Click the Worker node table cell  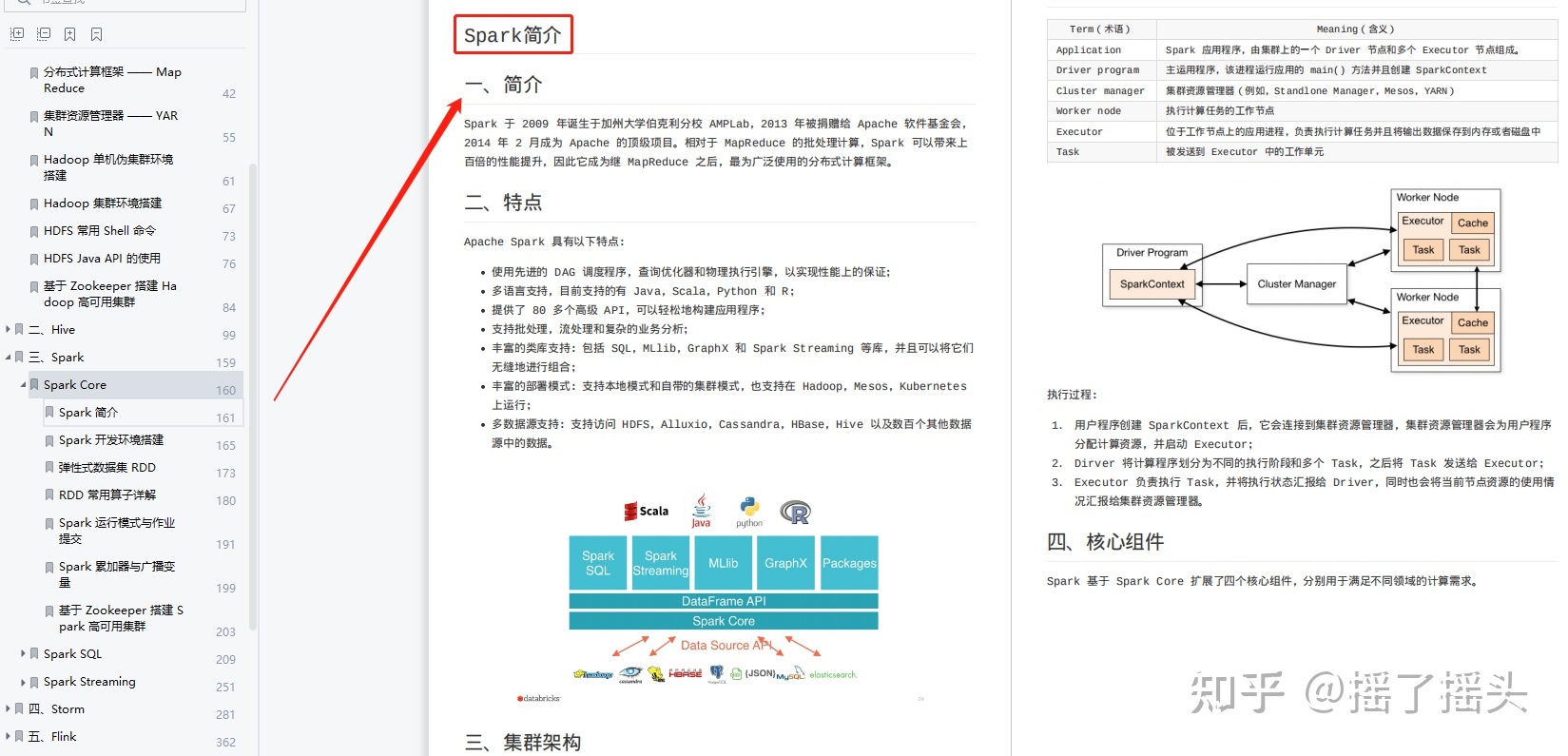[1102, 111]
